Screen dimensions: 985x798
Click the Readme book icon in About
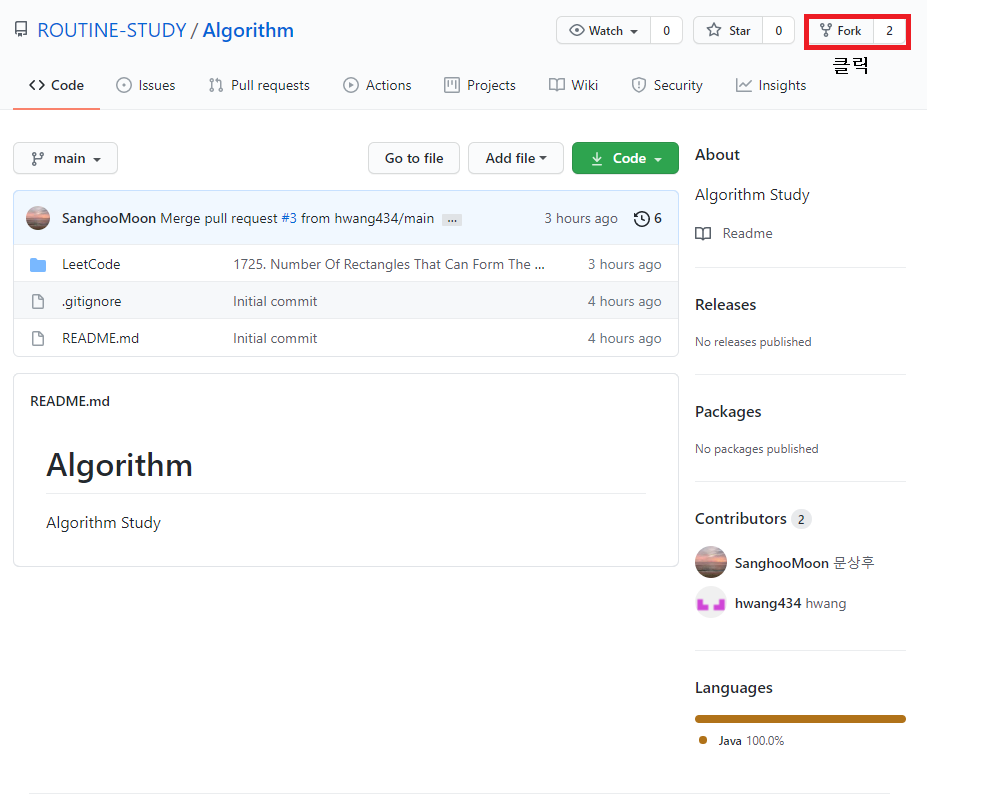[703, 234]
